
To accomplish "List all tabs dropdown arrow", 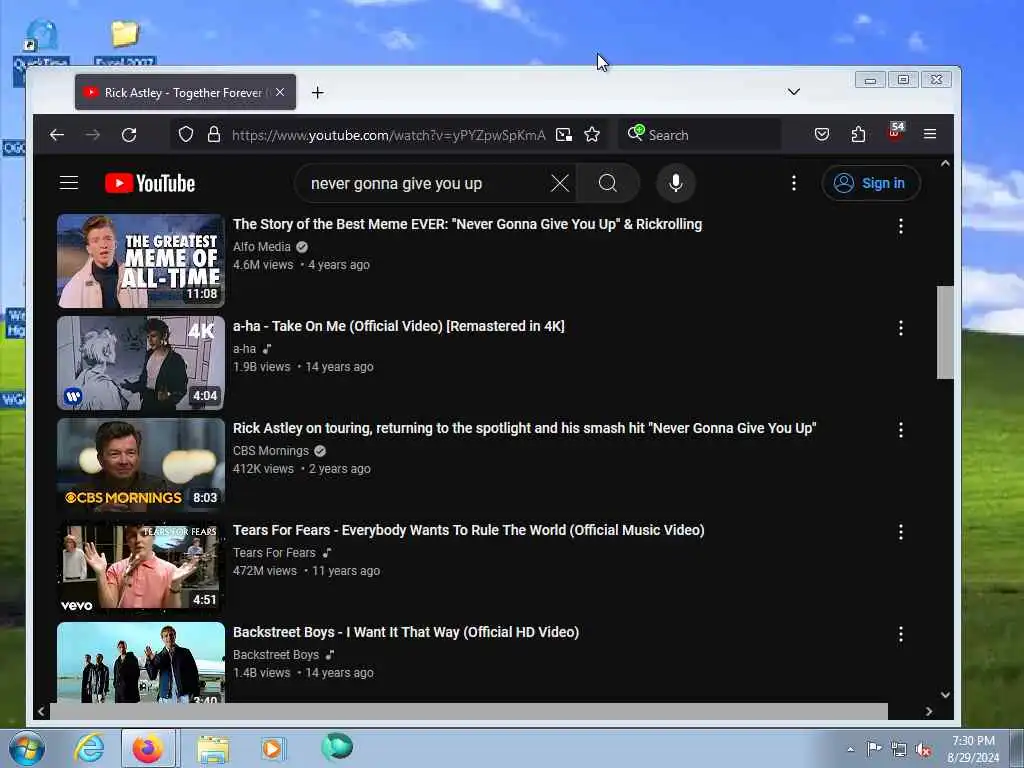I will click(x=793, y=91).
